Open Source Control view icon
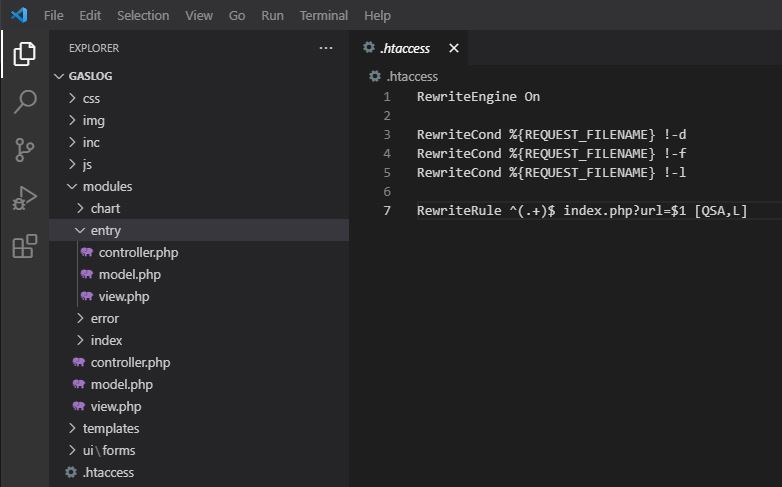The height and width of the screenshot is (487, 782). (25, 150)
